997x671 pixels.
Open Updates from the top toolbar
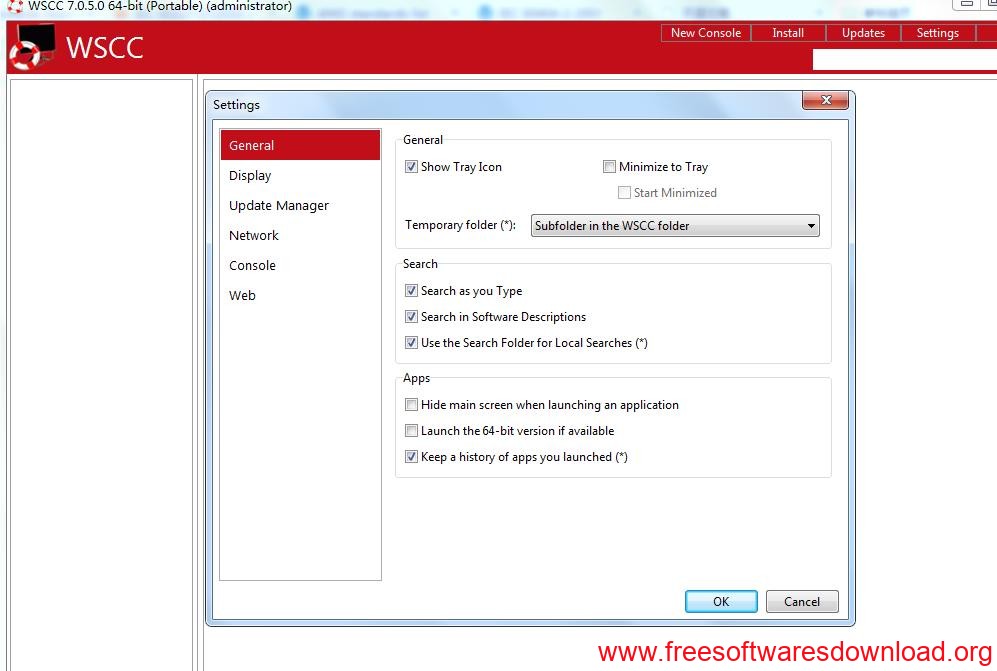click(x=863, y=33)
